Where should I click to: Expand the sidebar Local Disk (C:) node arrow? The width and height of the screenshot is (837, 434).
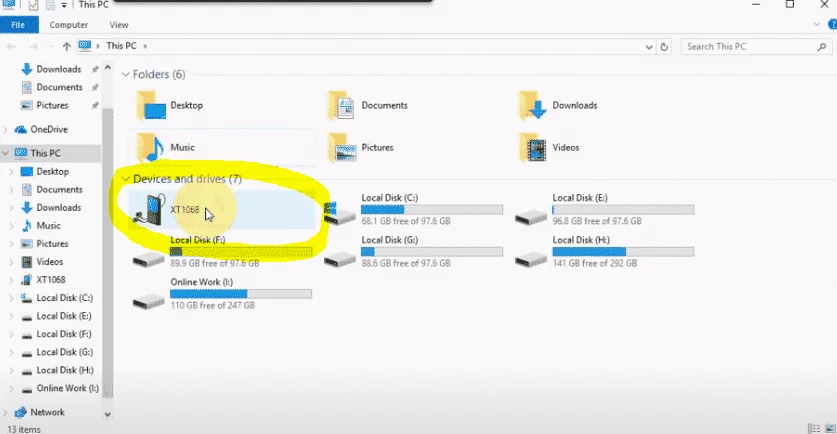click(12, 298)
